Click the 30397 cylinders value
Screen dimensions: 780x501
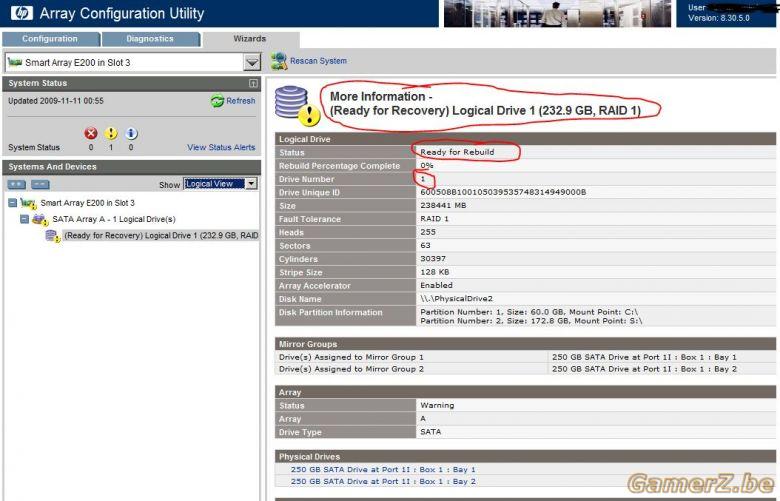click(433, 259)
